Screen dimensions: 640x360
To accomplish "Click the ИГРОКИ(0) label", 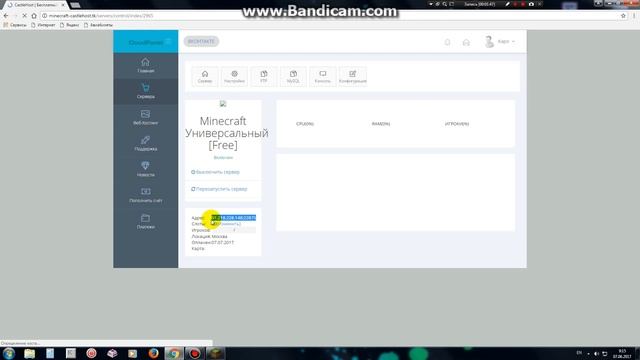I will click(457, 124).
